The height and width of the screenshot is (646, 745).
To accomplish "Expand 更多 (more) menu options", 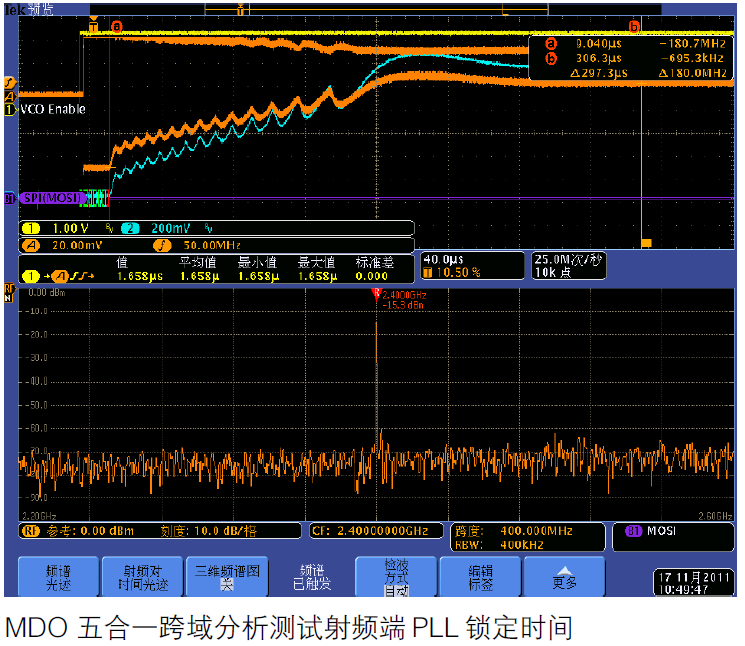I will click(x=565, y=576).
